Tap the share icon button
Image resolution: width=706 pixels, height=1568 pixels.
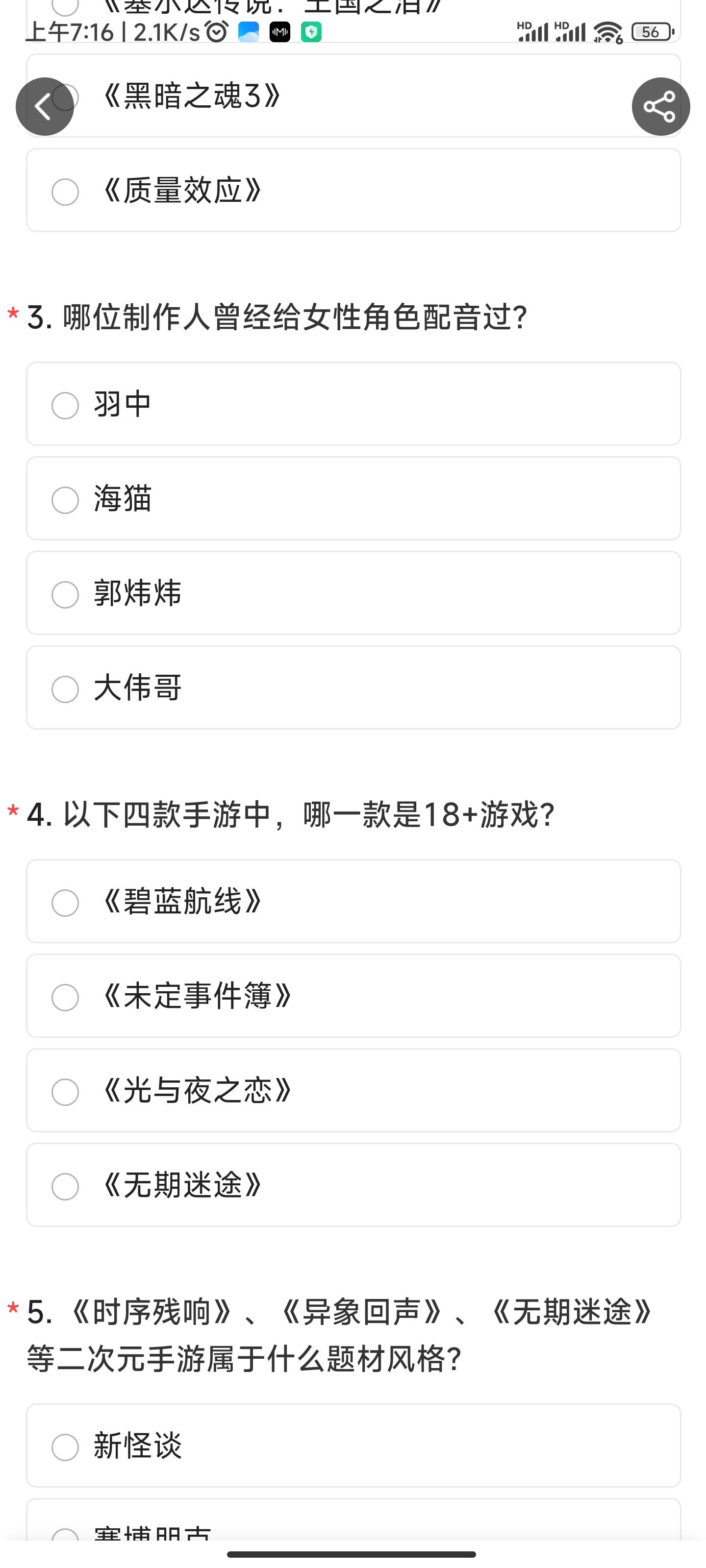pyautogui.click(x=660, y=106)
